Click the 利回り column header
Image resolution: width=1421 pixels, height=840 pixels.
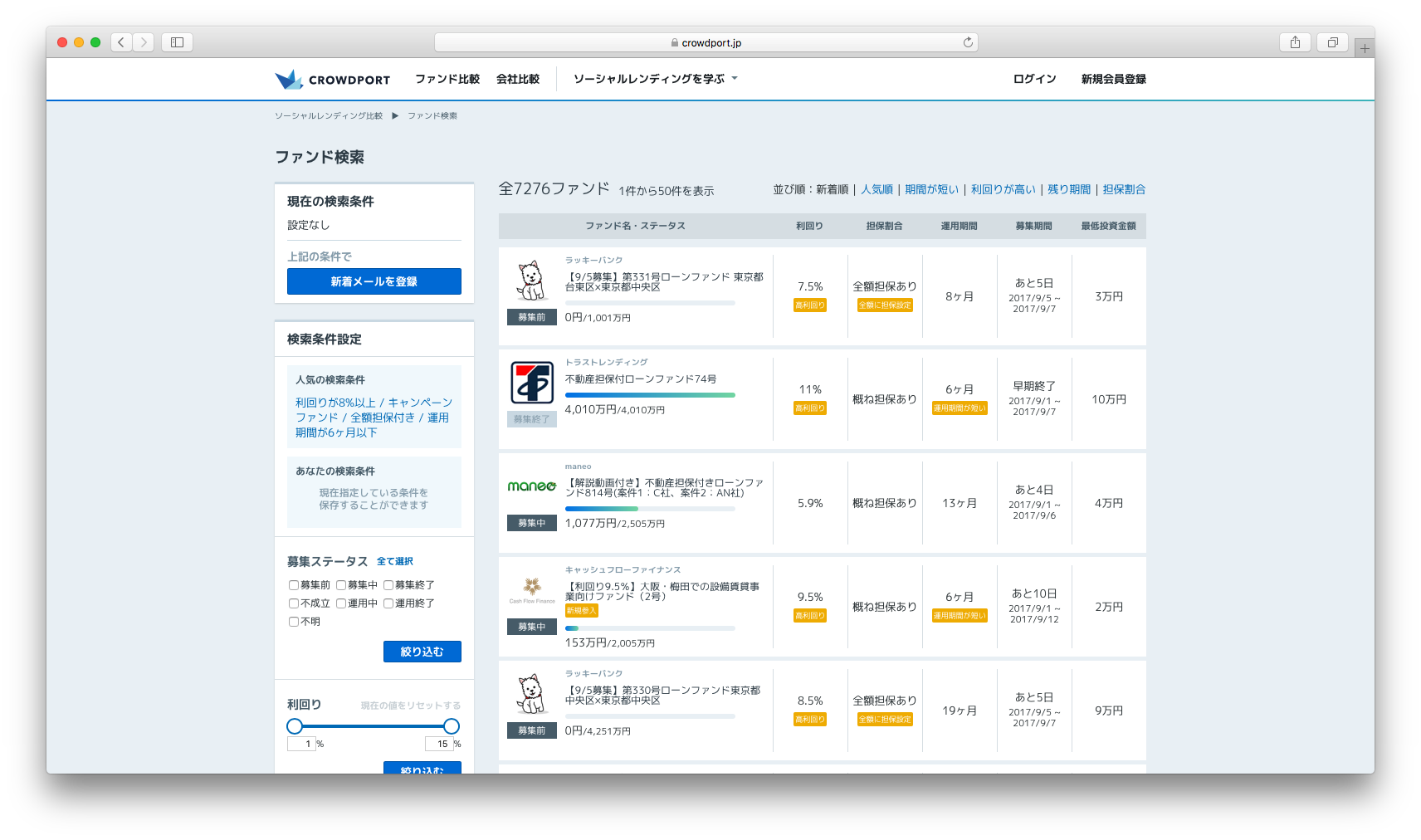(810, 226)
